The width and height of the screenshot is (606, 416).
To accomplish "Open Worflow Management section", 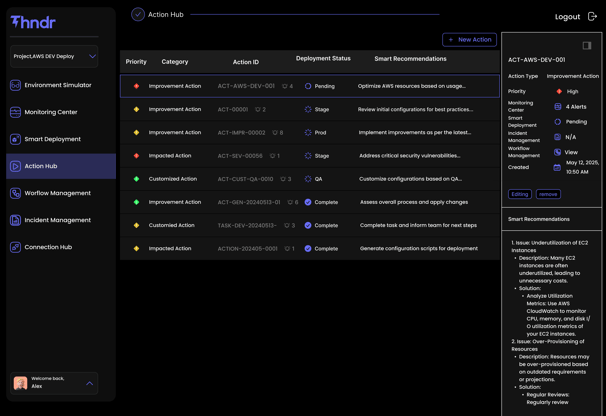I will click(58, 193).
